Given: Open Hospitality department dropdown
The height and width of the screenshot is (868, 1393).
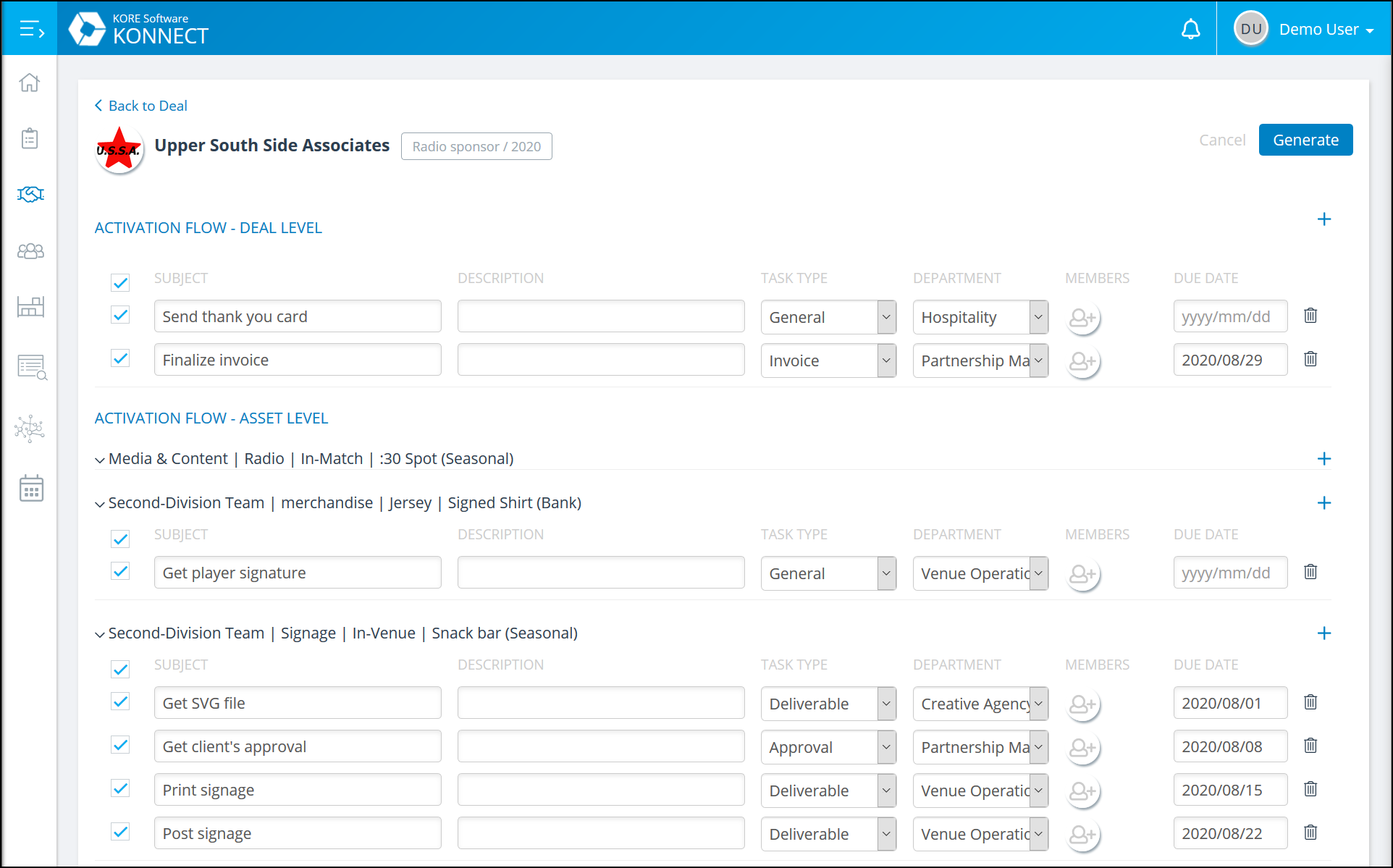Looking at the screenshot, I should [980, 317].
